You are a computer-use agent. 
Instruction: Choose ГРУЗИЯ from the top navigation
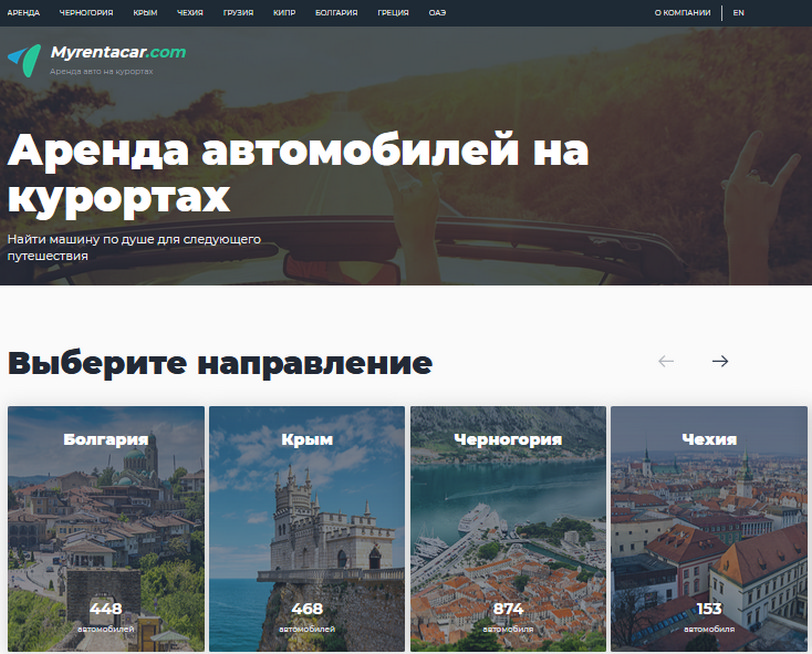(x=238, y=13)
